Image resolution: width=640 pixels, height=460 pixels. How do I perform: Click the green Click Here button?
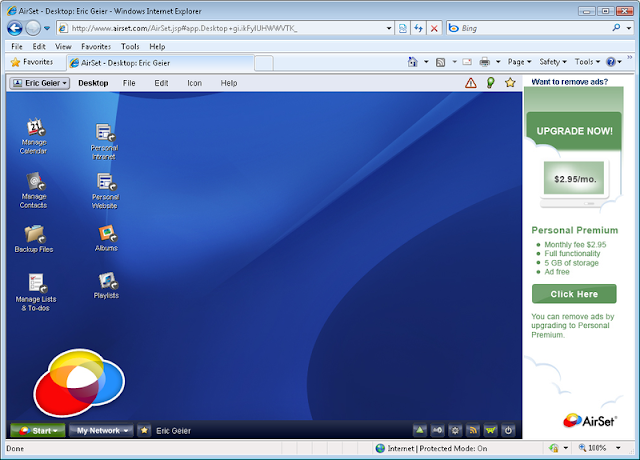(574, 294)
